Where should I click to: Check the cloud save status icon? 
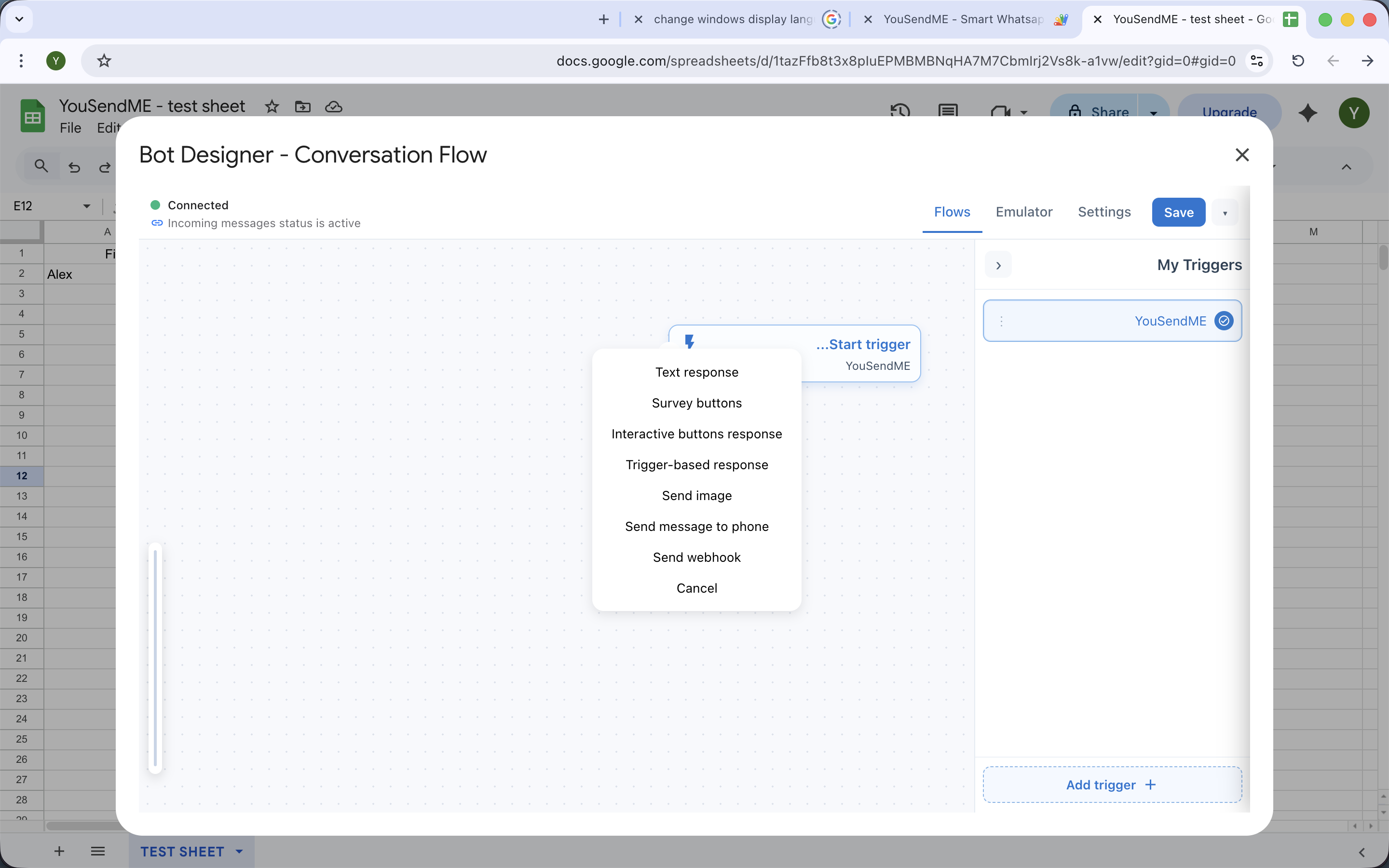[333, 107]
